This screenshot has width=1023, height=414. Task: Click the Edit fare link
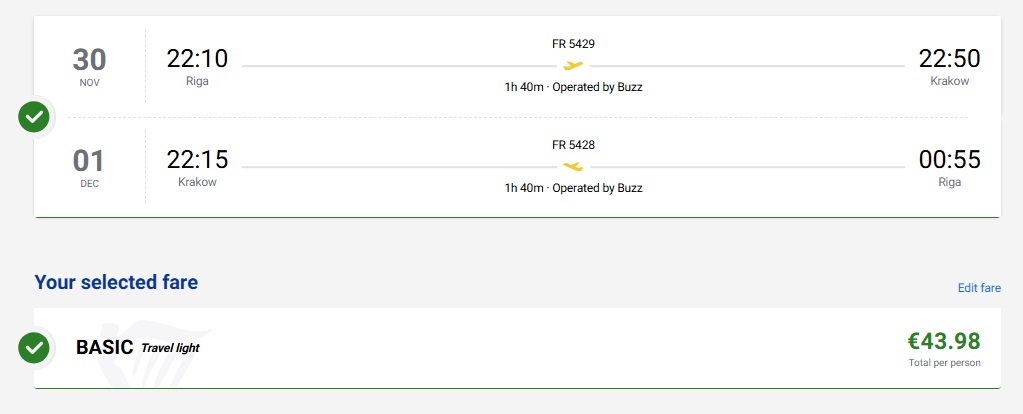979,288
